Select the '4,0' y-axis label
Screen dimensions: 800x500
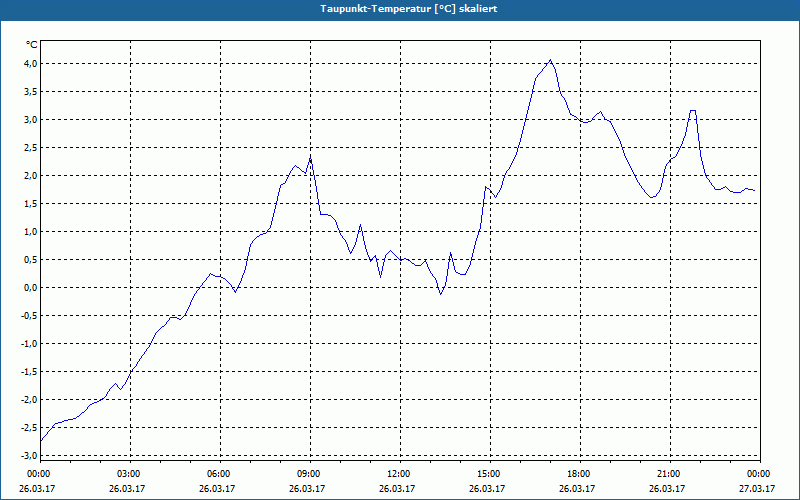coord(31,64)
